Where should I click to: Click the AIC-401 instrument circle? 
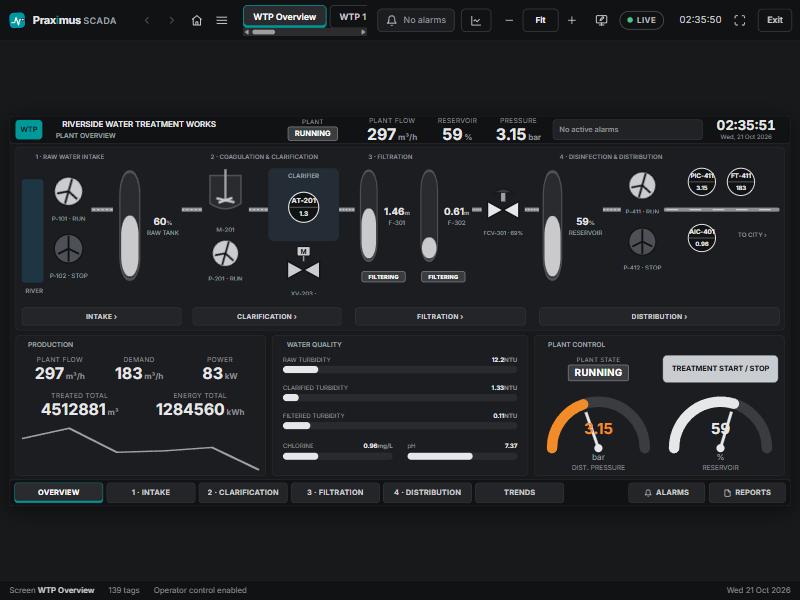click(x=702, y=238)
